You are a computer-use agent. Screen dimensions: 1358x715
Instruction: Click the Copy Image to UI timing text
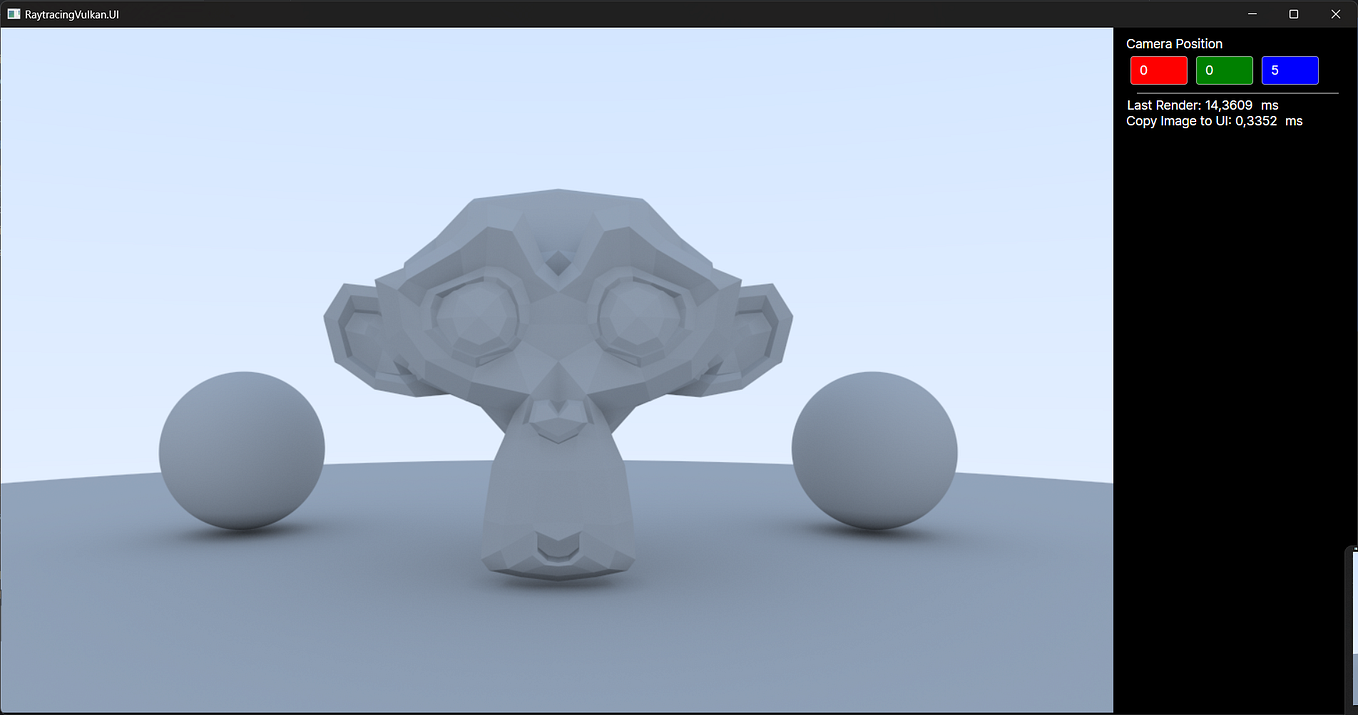point(1214,120)
